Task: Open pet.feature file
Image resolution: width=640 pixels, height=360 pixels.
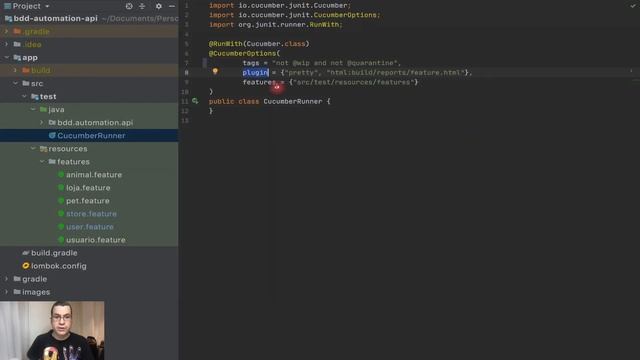Action: click(x=88, y=201)
